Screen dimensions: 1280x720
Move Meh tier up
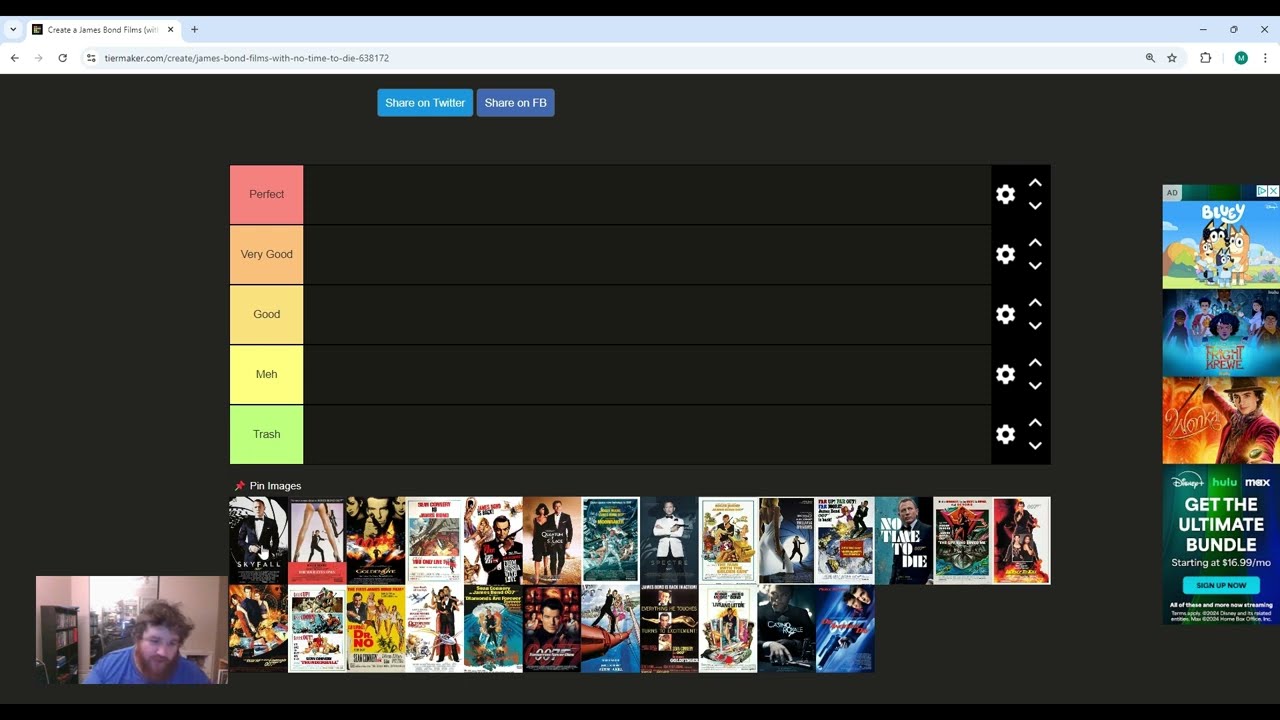1035,363
